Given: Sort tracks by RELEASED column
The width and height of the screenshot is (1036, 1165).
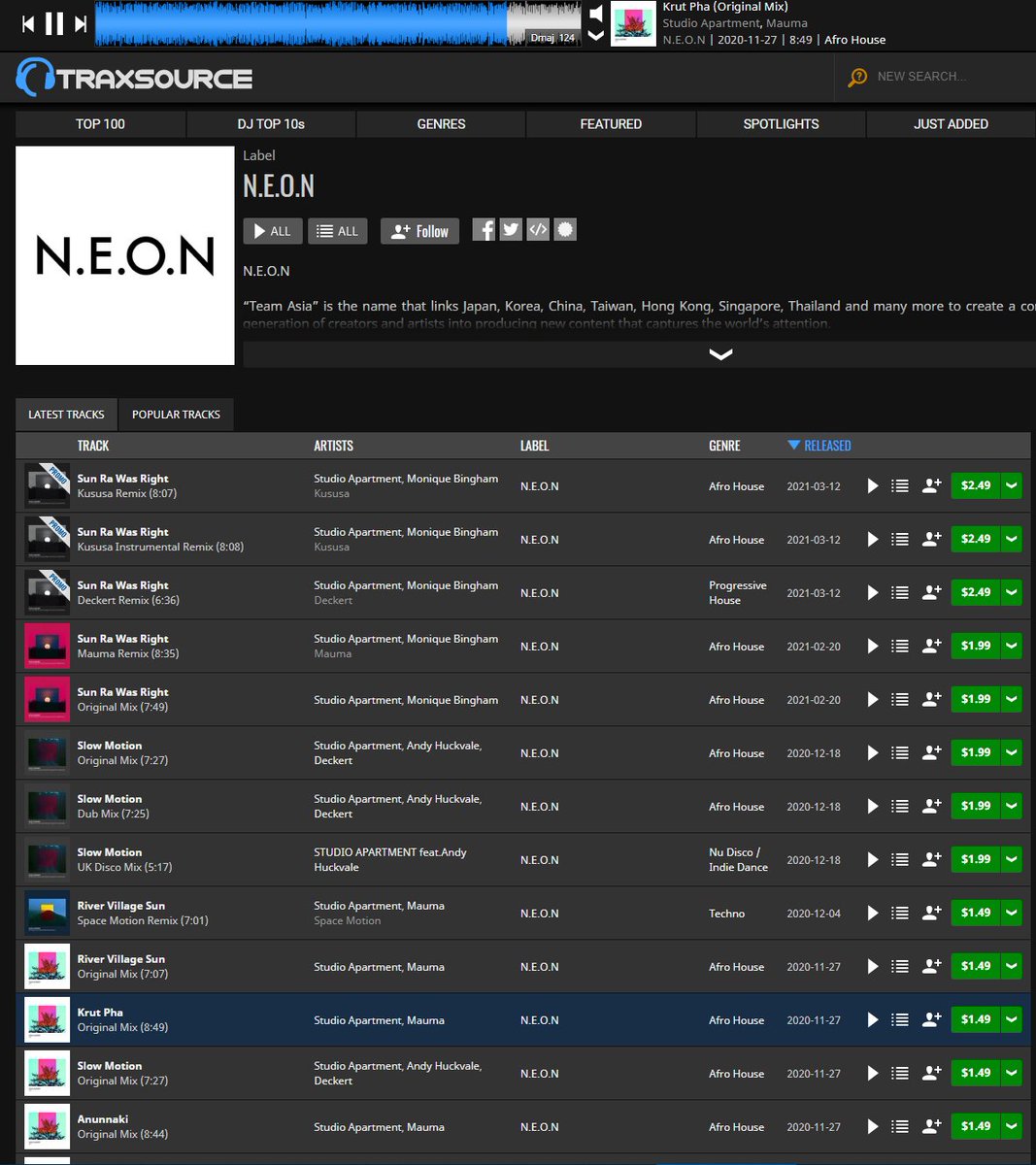Looking at the screenshot, I should (819, 446).
